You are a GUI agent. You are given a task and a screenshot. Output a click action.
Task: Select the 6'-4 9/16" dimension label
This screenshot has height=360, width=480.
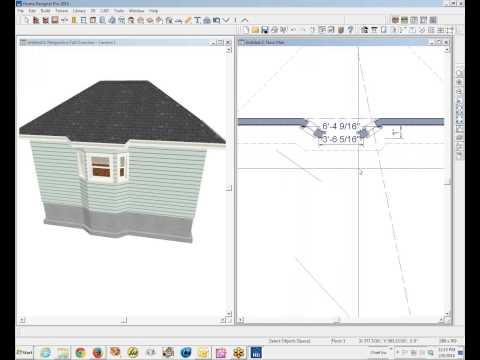click(341, 126)
